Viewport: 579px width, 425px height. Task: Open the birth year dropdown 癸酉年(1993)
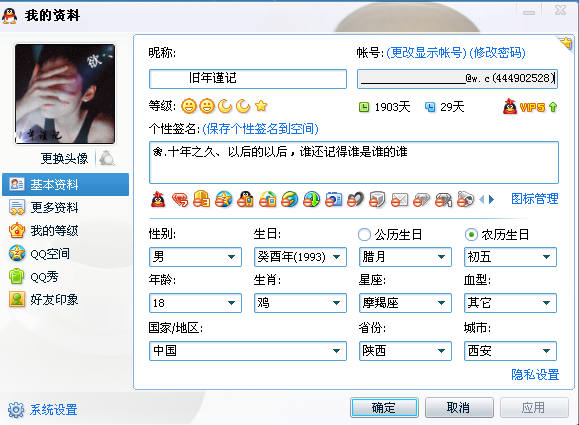[300, 257]
